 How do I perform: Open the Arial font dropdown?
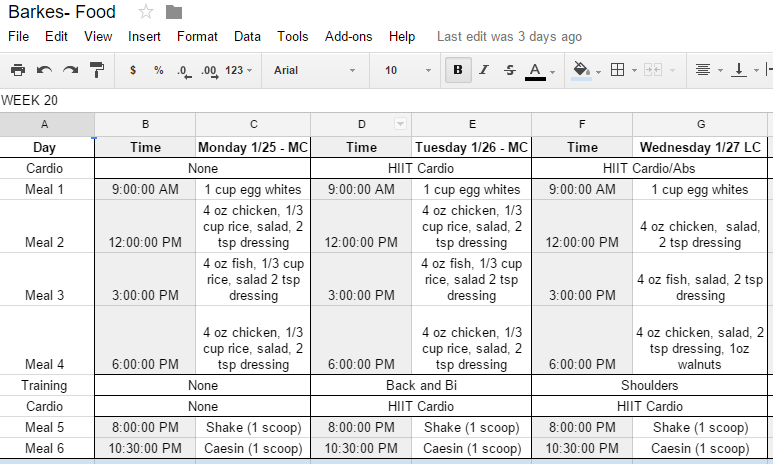coord(315,70)
